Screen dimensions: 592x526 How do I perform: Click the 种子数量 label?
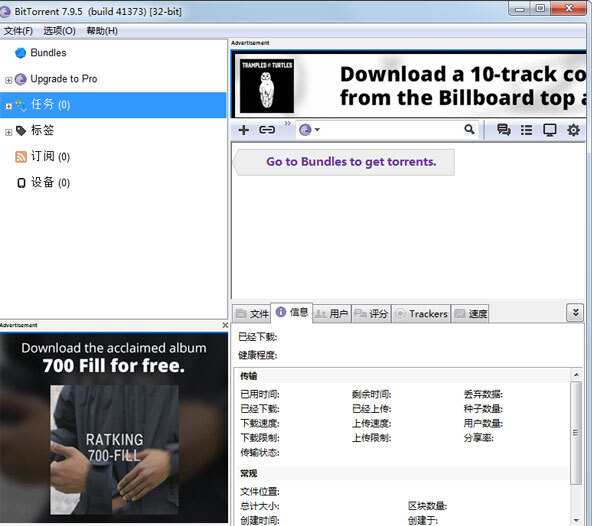pyautogui.click(x=483, y=409)
